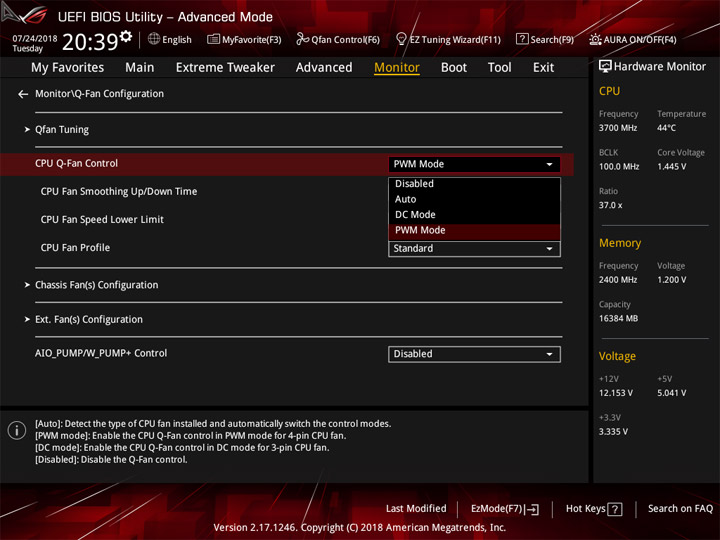The height and width of the screenshot is (540, 720).
Task: Click the Hot Keys question mark icon
Action: (x=615, y=509)
